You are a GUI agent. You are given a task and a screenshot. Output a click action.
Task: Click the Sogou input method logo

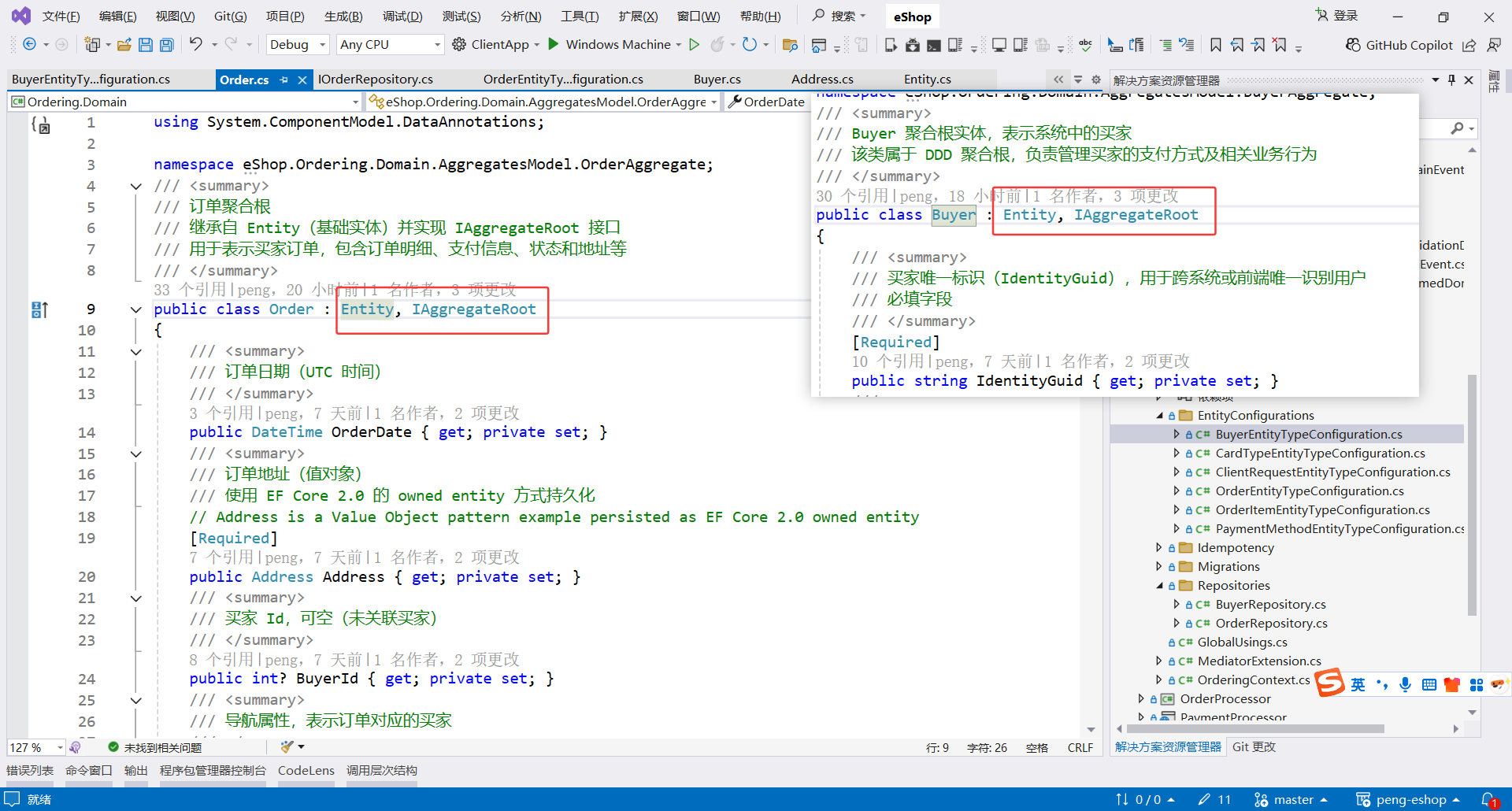1329,683
